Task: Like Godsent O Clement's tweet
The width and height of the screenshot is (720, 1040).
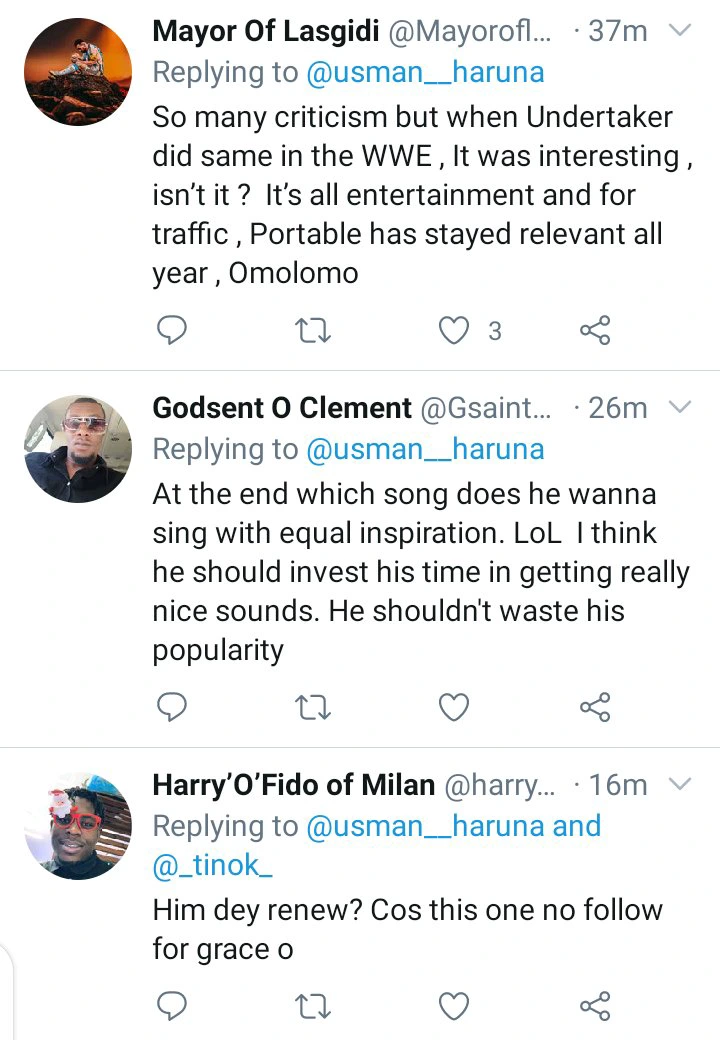Action: click(x=454, y=707)
